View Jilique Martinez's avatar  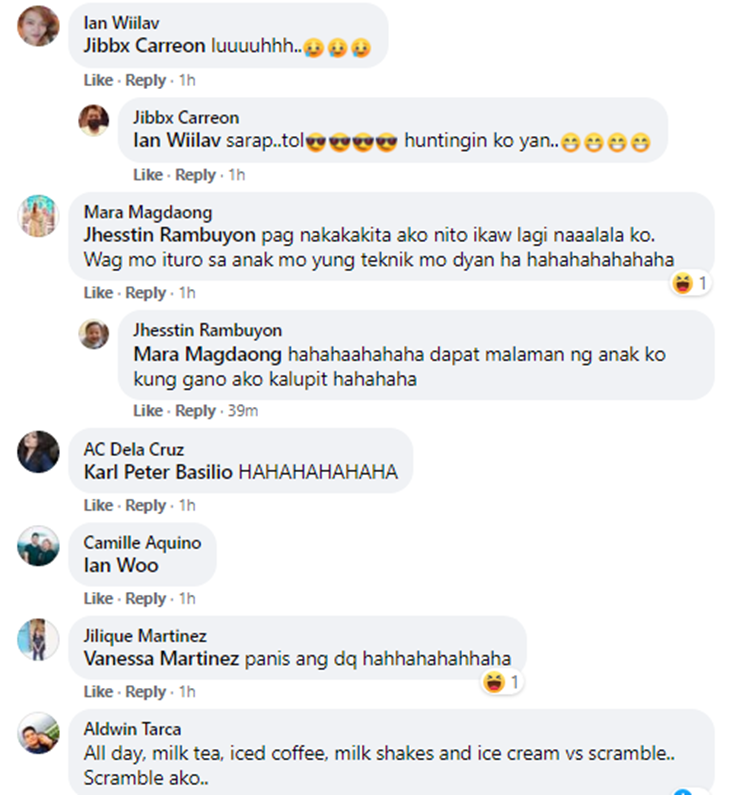(39, 639)
